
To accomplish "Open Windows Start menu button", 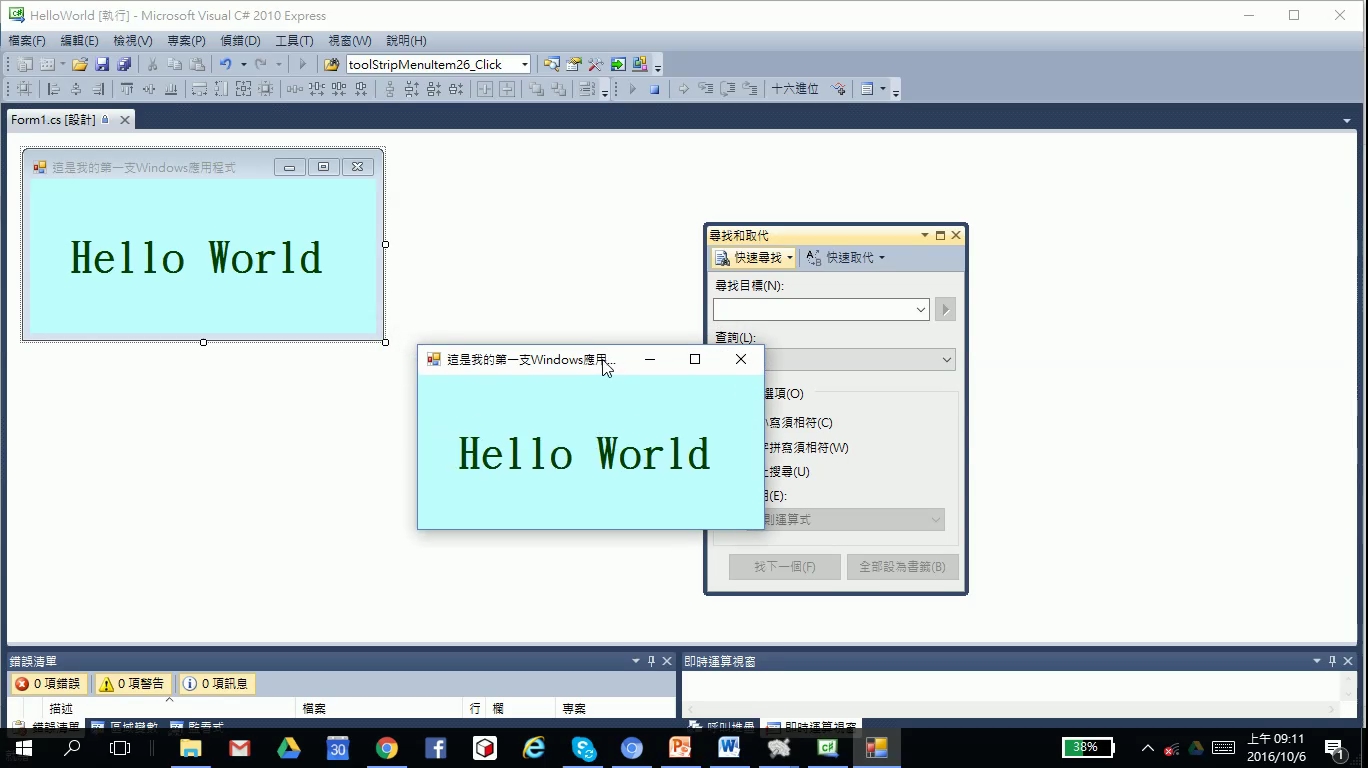I will (24, 748).
